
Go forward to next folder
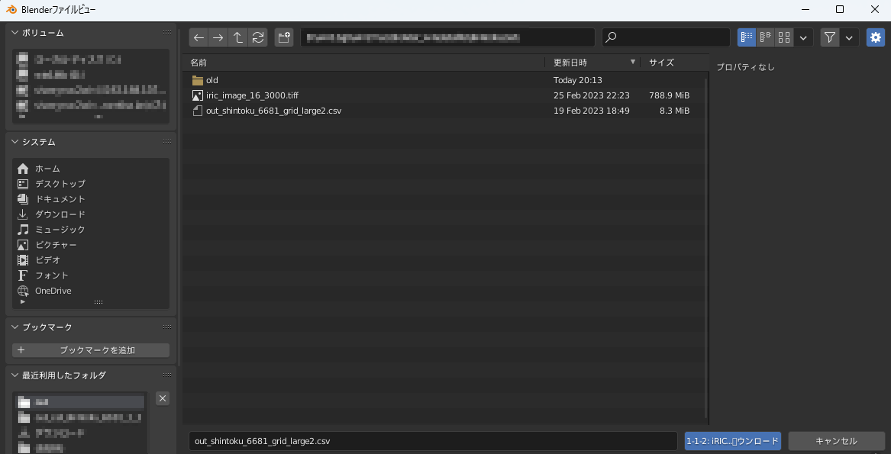218,38
